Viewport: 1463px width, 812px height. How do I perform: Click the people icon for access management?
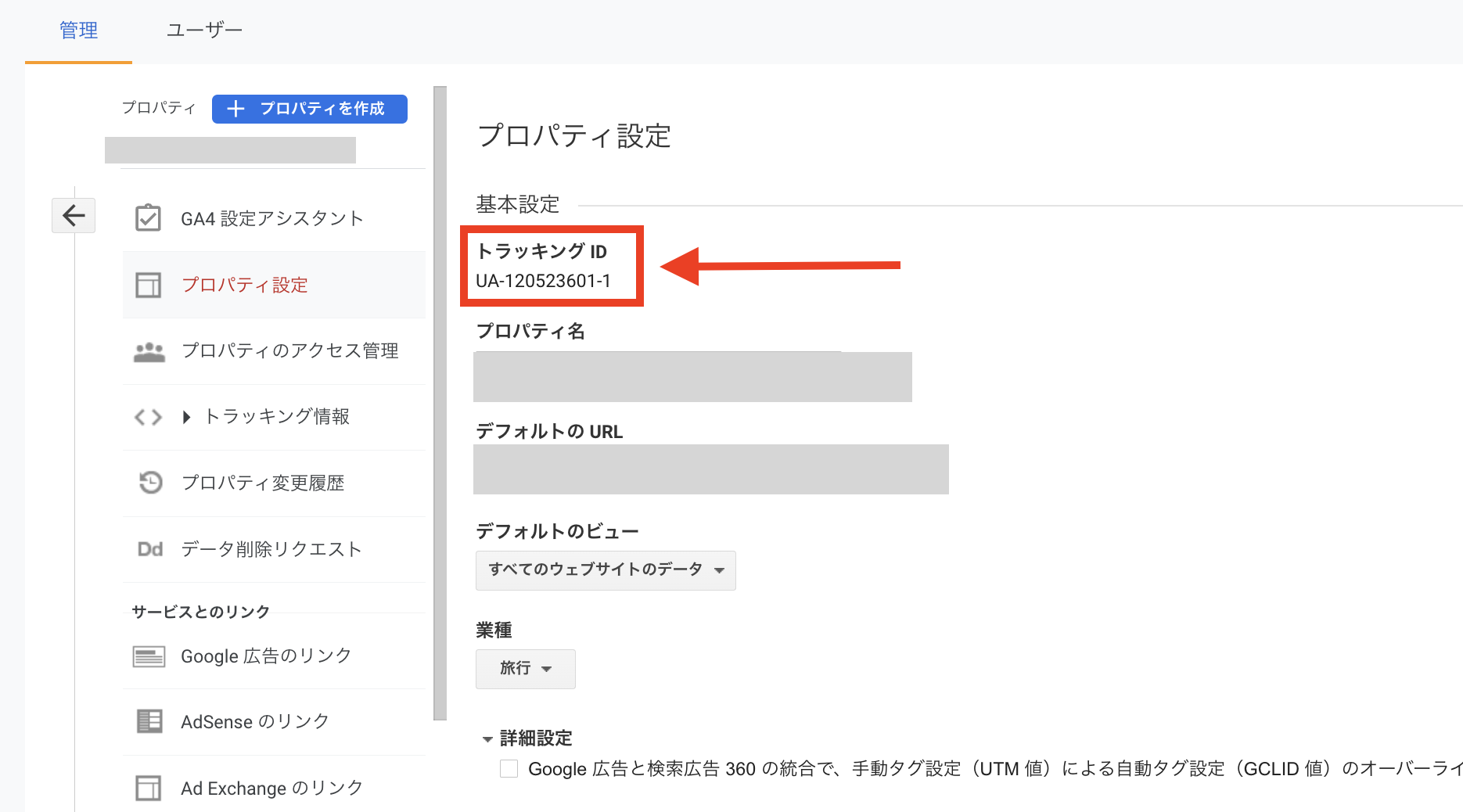pyautogui.click(x=149, y=352)
